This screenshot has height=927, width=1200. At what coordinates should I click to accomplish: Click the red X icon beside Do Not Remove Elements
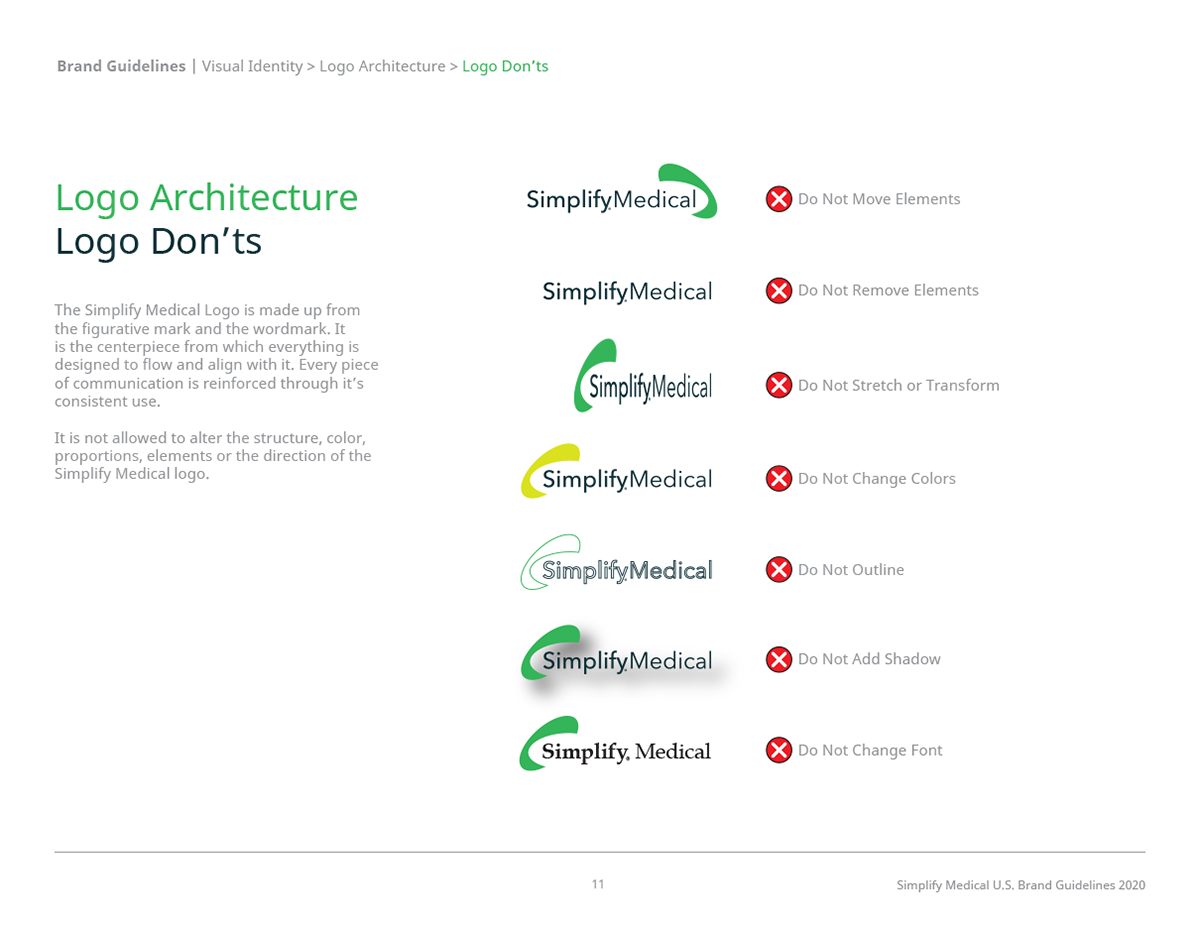click(x=779, y=290)
